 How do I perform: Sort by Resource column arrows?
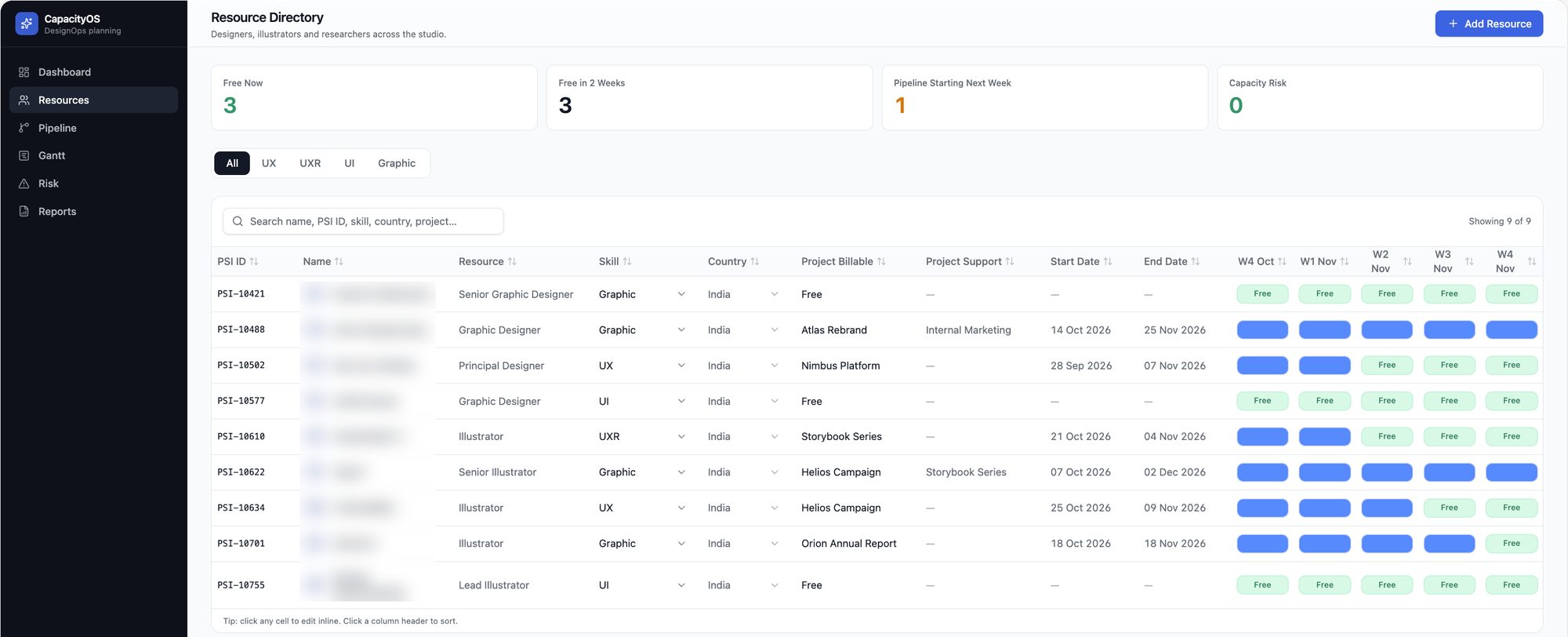[x=512, y=261]
